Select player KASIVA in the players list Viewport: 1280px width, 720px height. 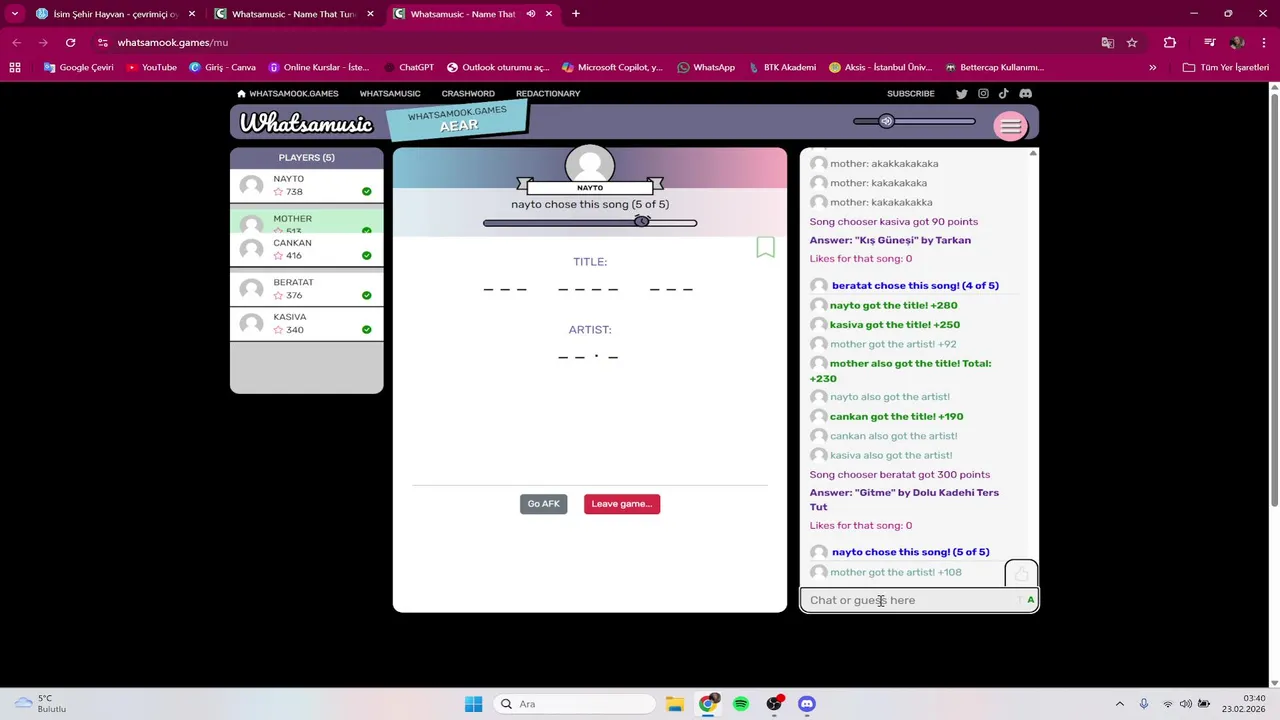(x=307, y=323)
